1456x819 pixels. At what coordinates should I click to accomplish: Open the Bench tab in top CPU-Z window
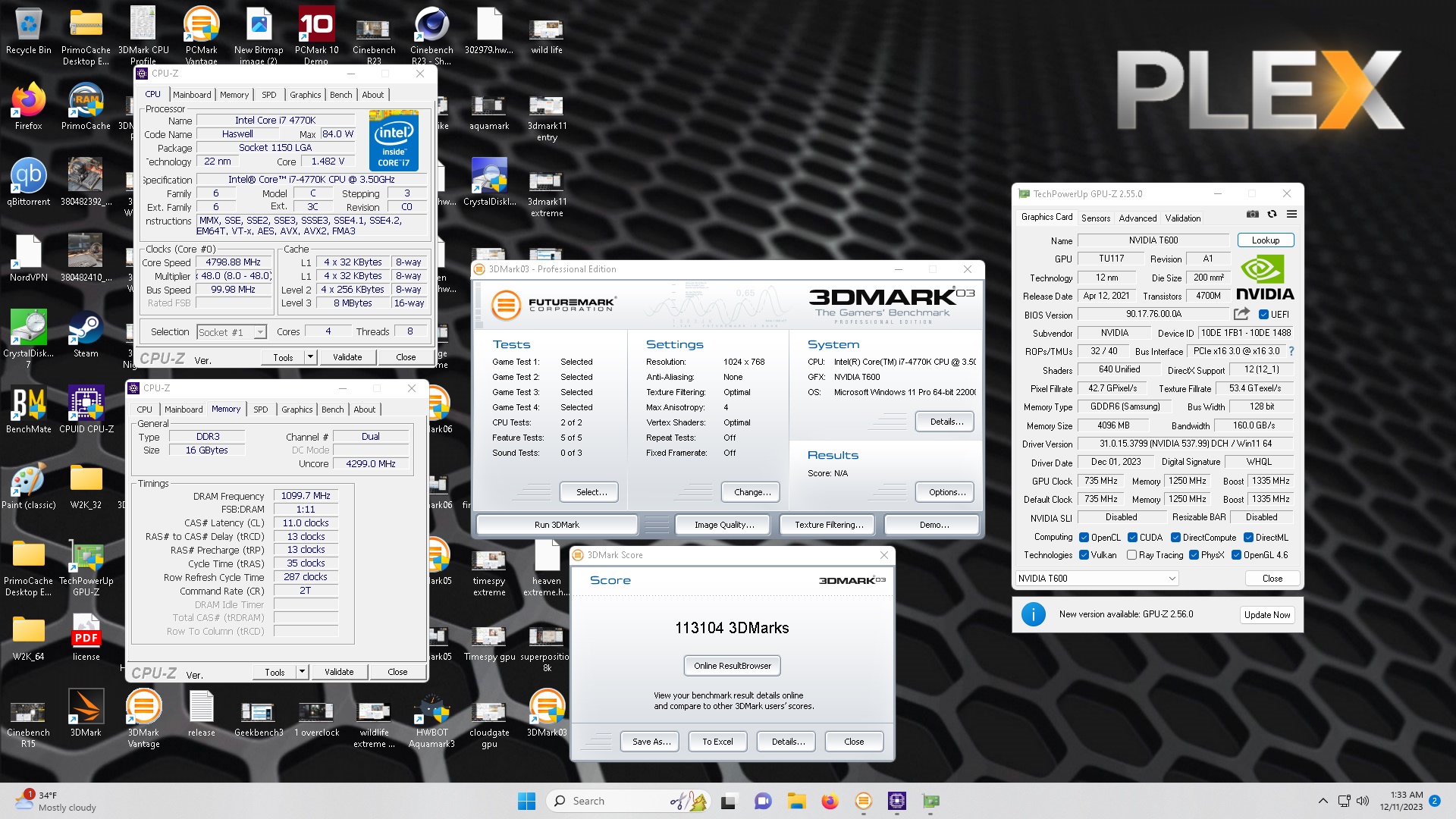click(340, 95)
